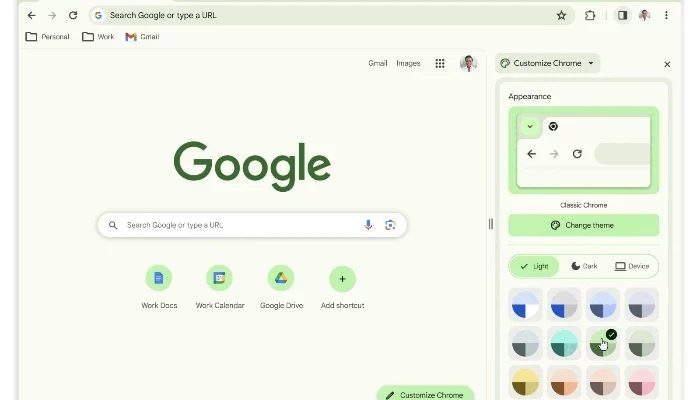This screenshot has height=400, width=700.
Task: Close the Customize Chrome side panel
Action: pos(667,64)
